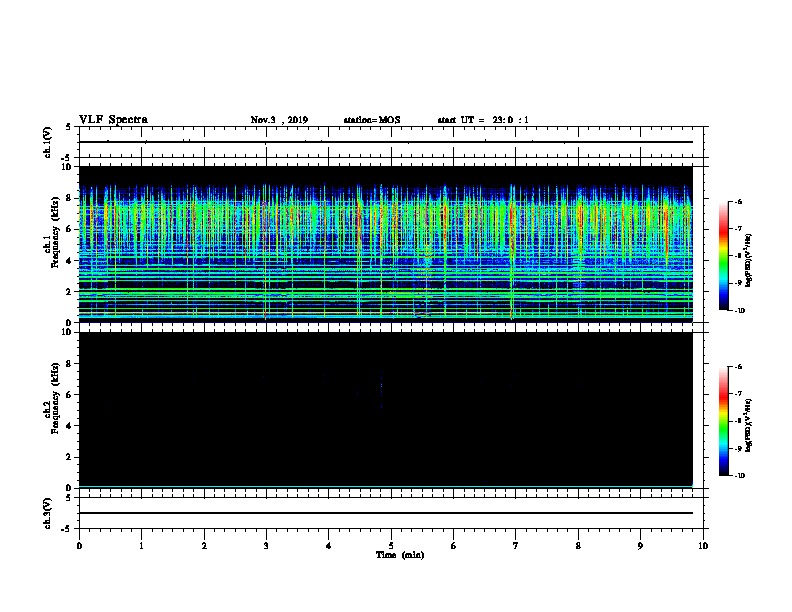Click the "8" kHz tick on ch.2 frequency axis

(x=69, y=364)
